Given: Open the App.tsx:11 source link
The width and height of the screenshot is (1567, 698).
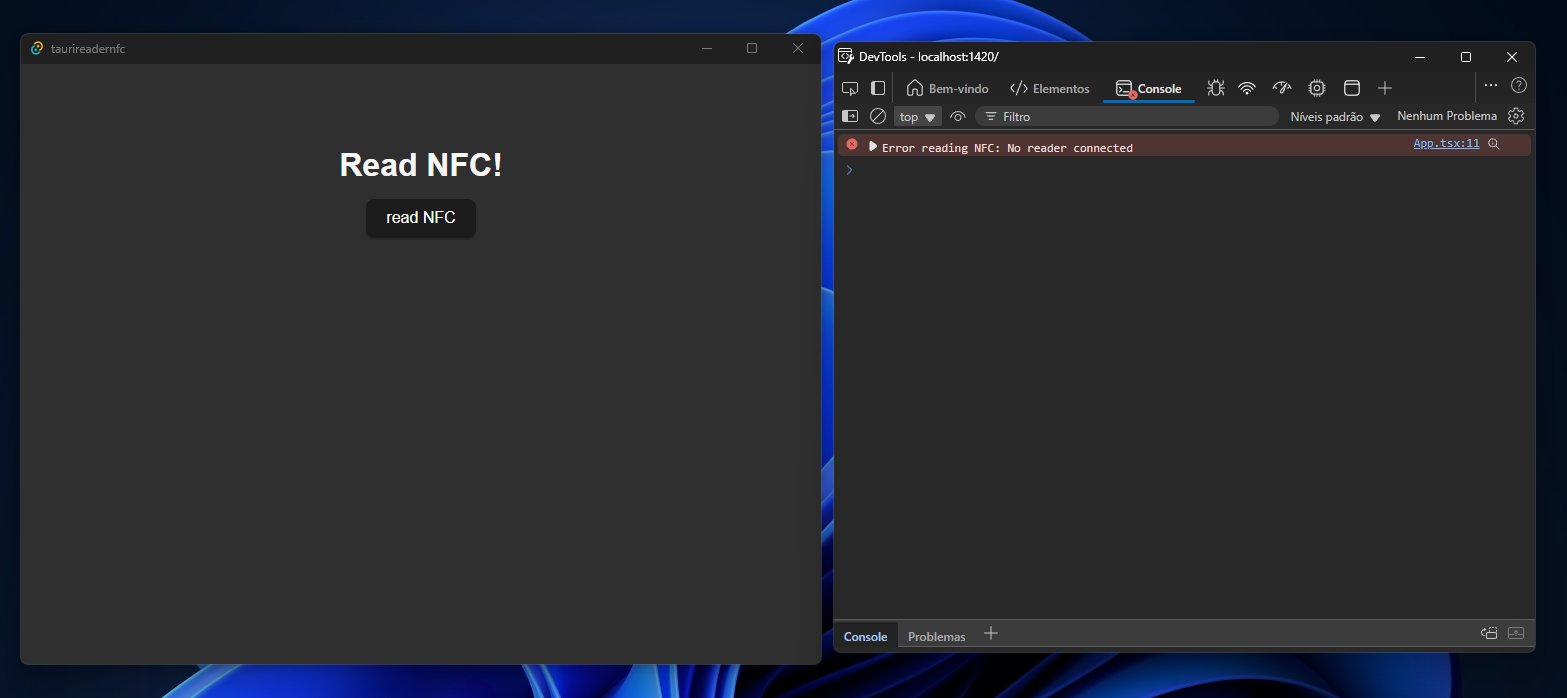Looking at the screenshot, I should (1446, 144).
